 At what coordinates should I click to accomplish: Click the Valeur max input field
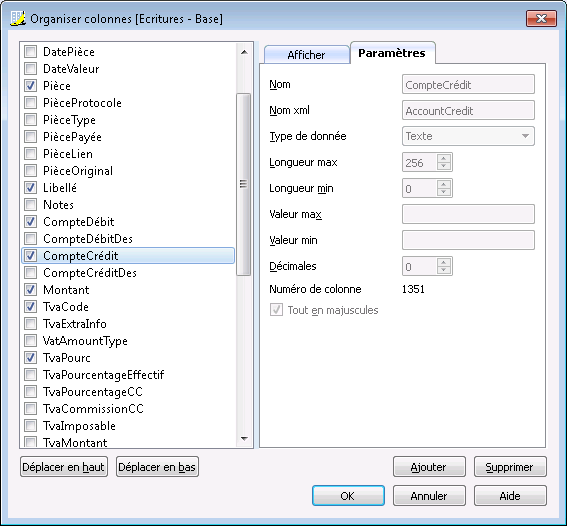(x=468, y=214)
